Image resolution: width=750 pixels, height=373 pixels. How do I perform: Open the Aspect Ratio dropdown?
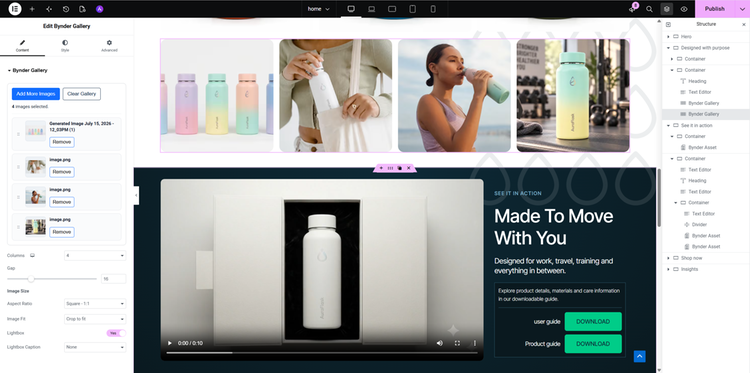pos(95,304)
